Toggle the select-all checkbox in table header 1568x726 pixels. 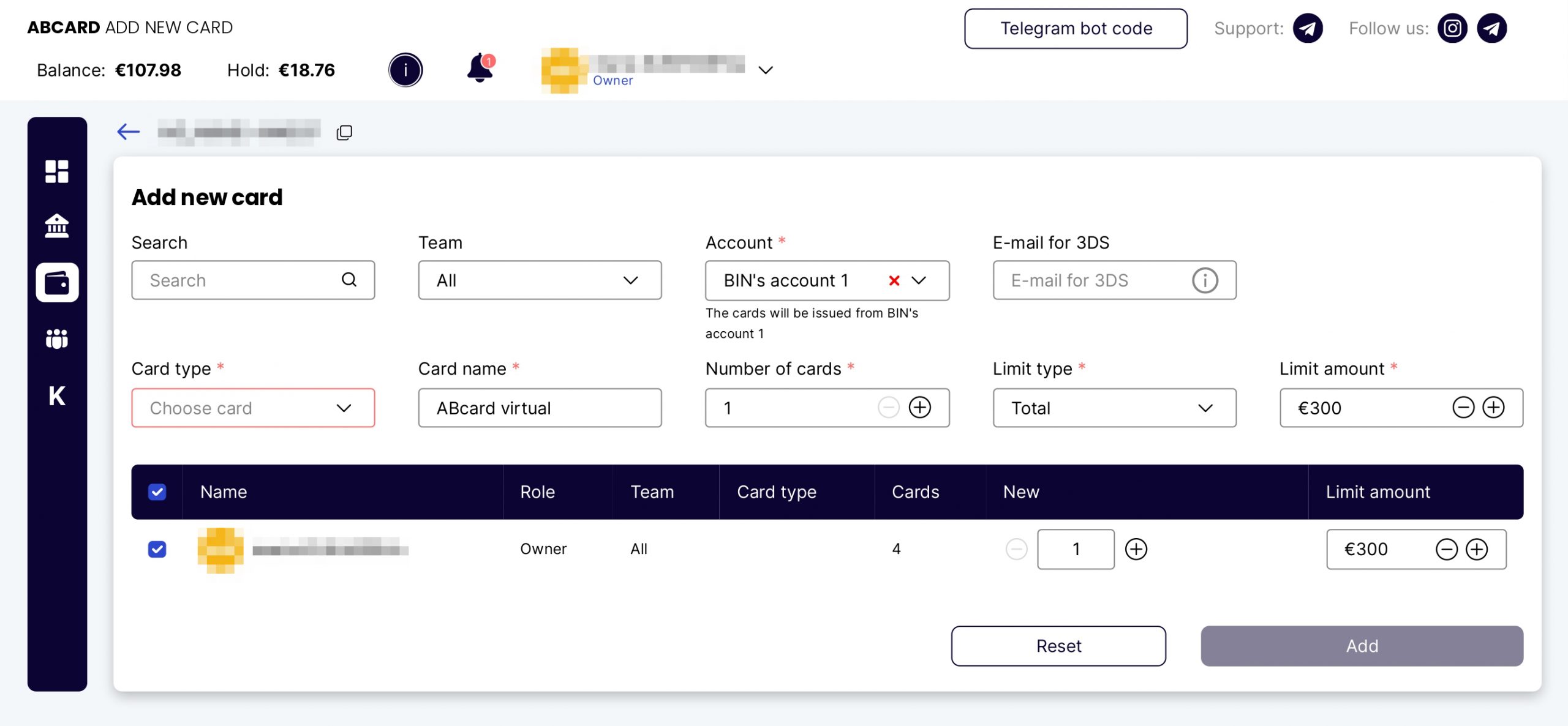[157, 492]
